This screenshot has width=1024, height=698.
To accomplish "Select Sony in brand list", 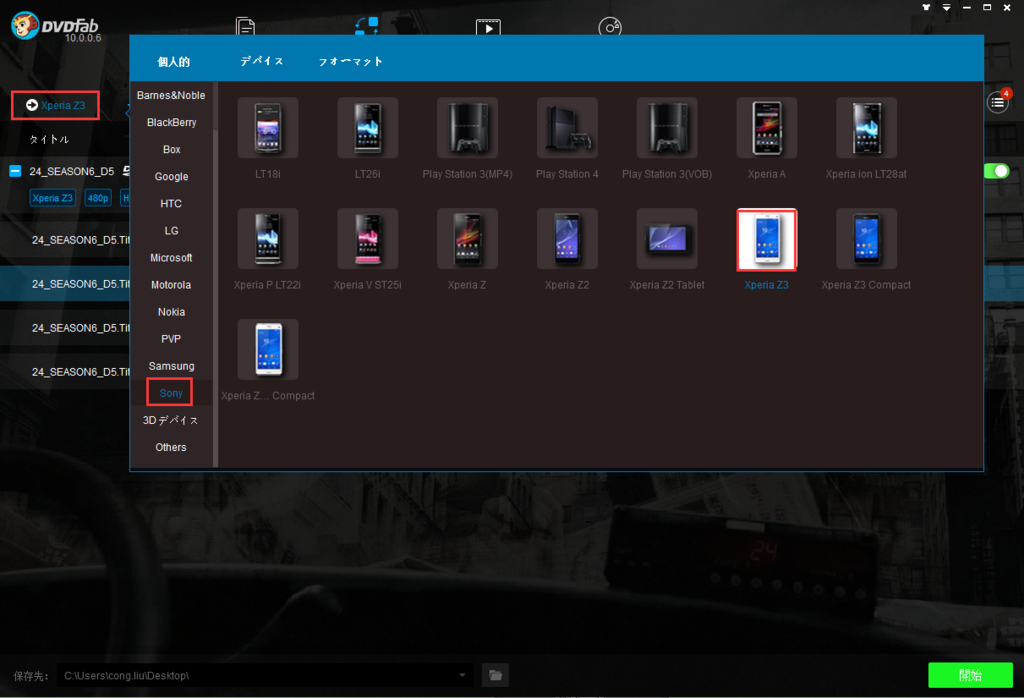I will [x=170, y=393].
